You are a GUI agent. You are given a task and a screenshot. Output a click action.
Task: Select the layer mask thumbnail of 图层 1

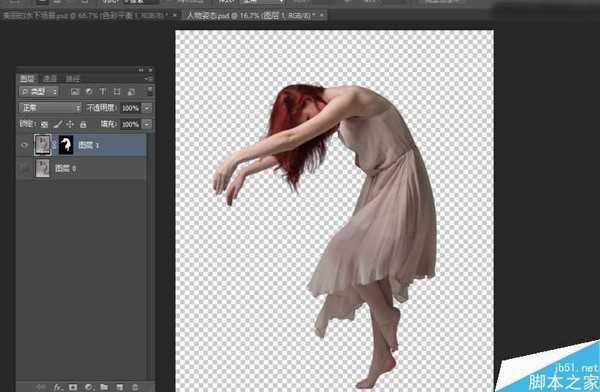[x=66, y=145]
